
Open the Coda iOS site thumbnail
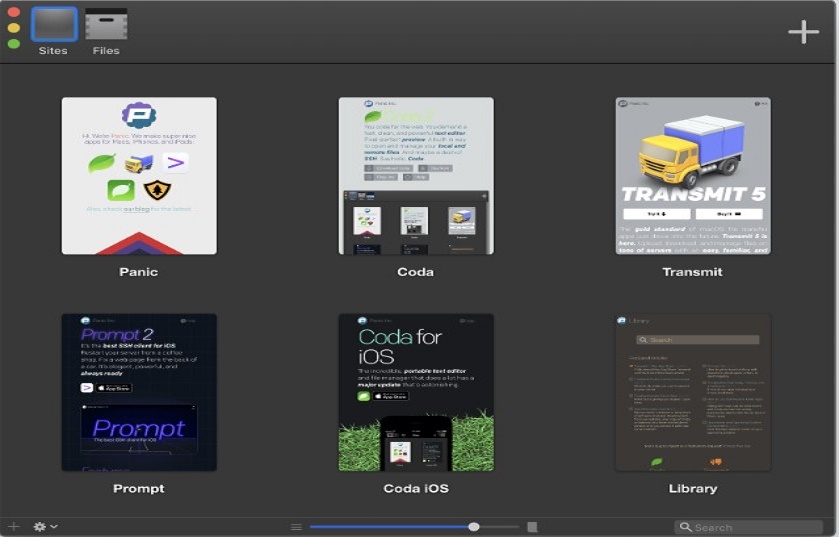click(x=416, y=392)
